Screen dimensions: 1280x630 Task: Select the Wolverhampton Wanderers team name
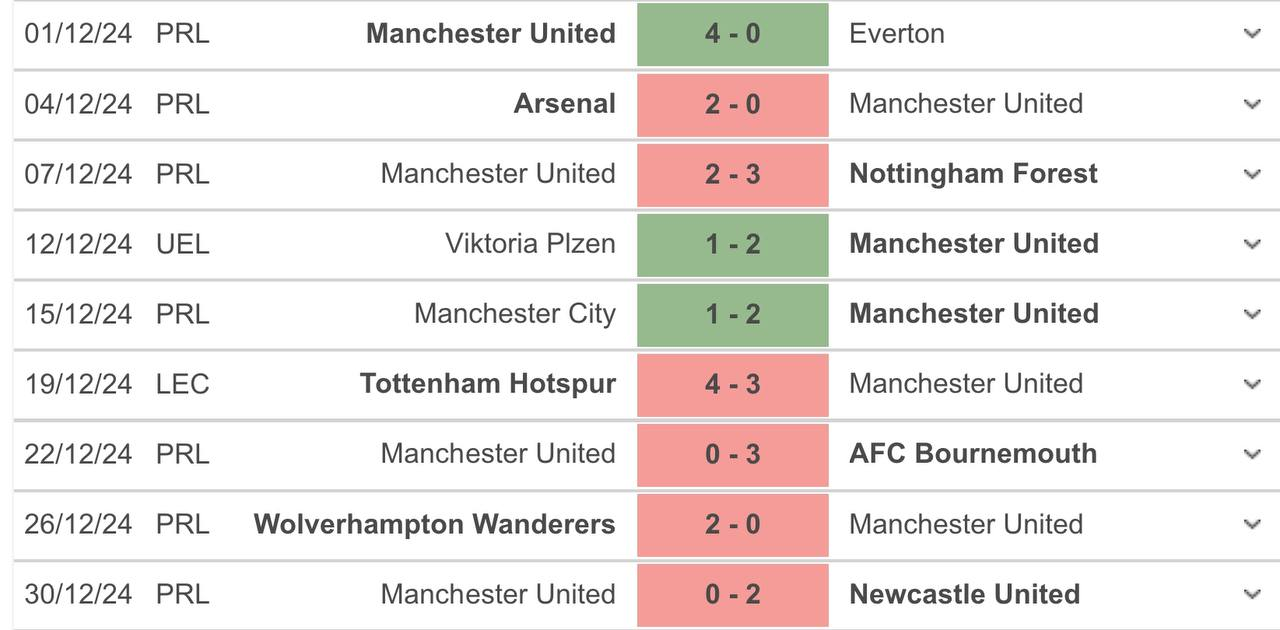pyautogui.click(x=434, y=524)
